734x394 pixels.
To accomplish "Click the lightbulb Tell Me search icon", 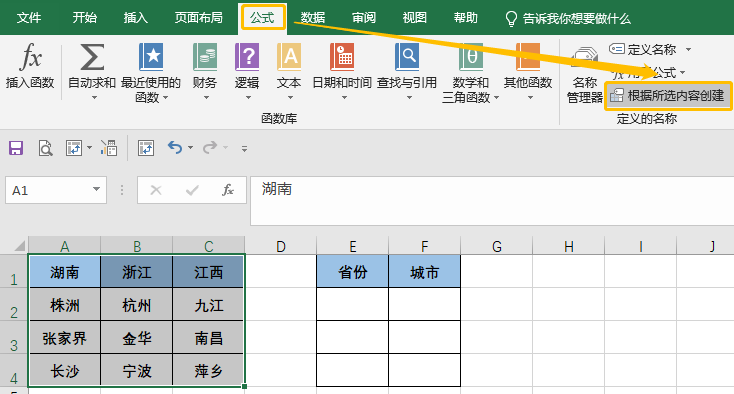I will pos(511,19).
